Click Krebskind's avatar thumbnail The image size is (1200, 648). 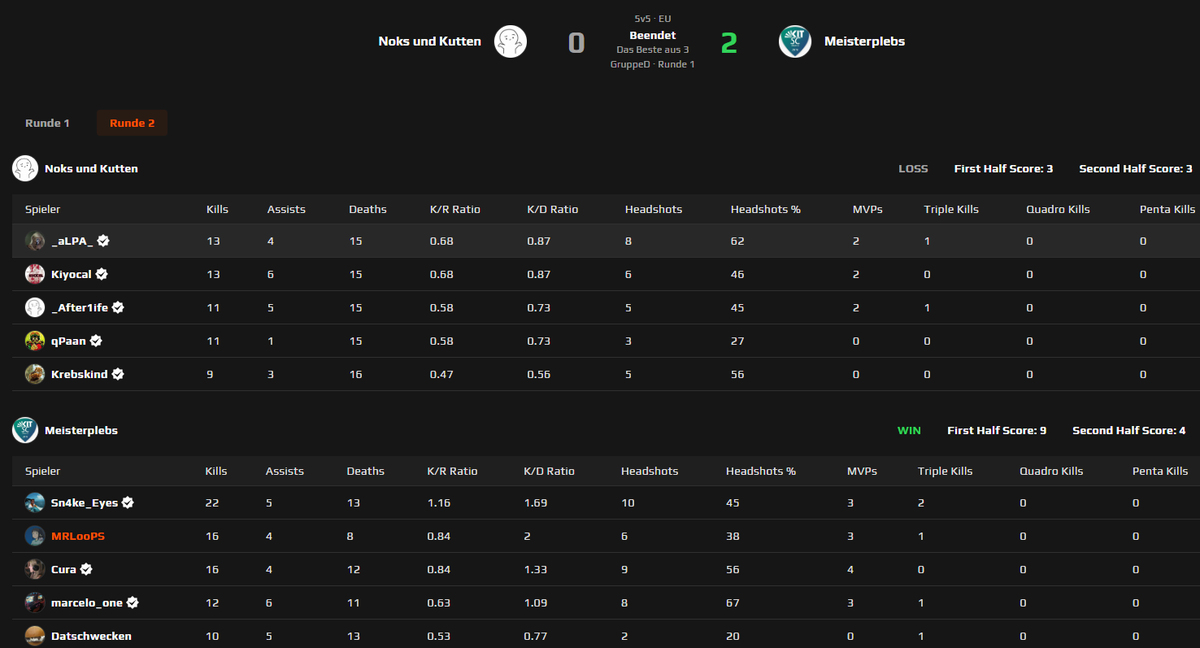pyautogui.click(x=33, y=374)
